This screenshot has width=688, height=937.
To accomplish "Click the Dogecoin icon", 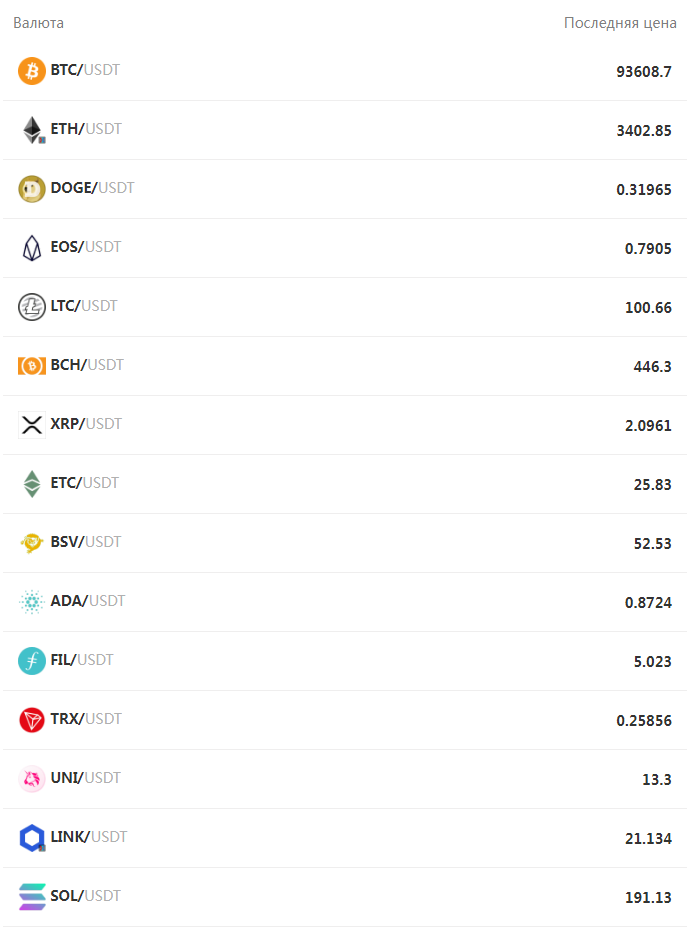I will click(x=32, y=189).
